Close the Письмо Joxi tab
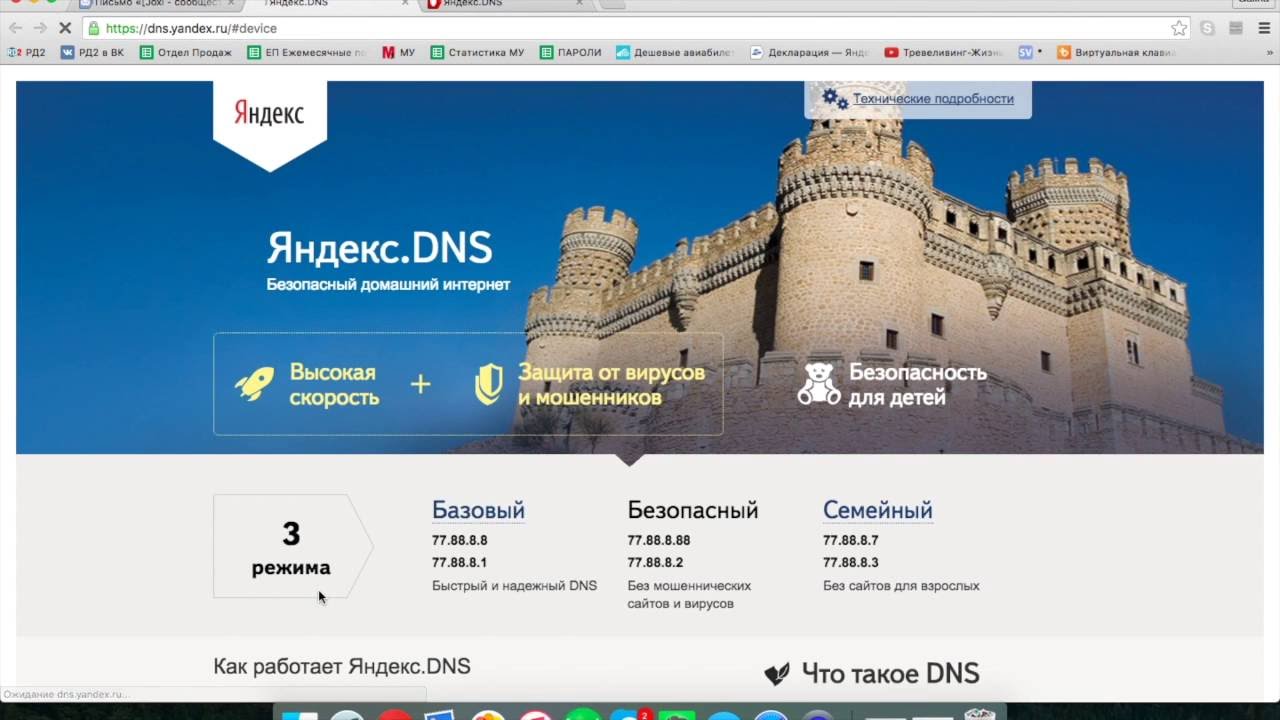The width and height of the screenshot is (1280, 720). (231, 4)
